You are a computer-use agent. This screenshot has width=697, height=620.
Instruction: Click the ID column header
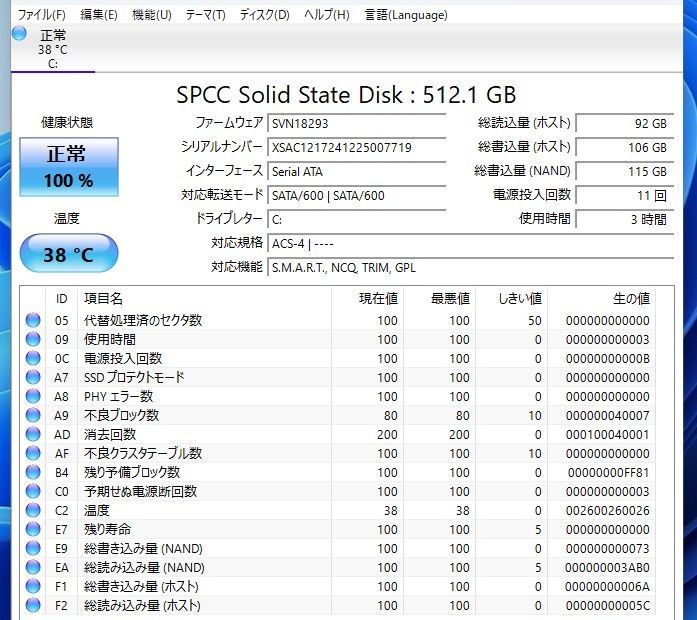tap(61, 298)
